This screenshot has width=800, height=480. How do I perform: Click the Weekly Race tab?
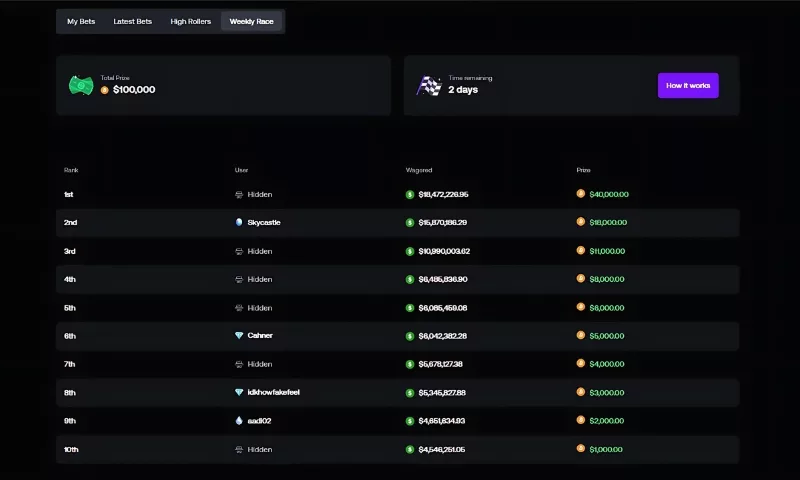(x=251, y=21)
